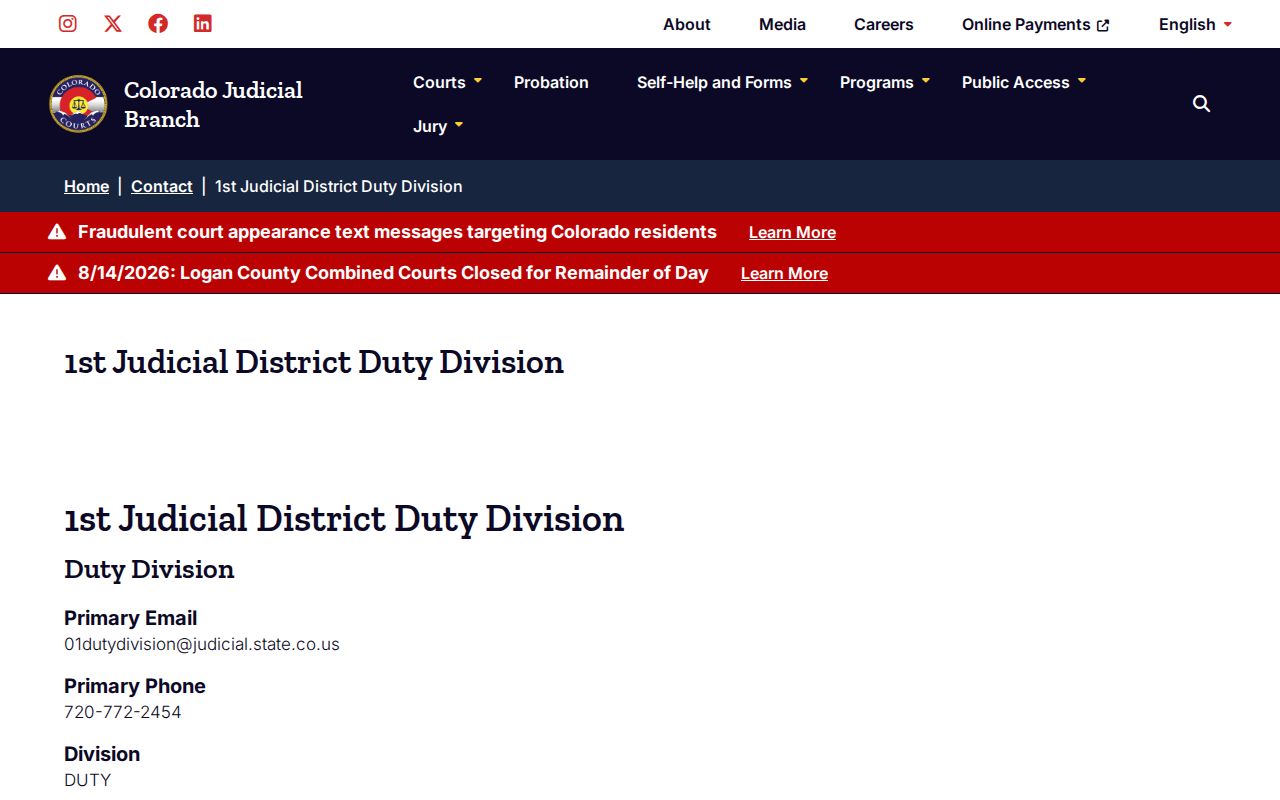Open site search magnifier icon
Screen dimensions: 1280x800
(x=1202, y=104)
